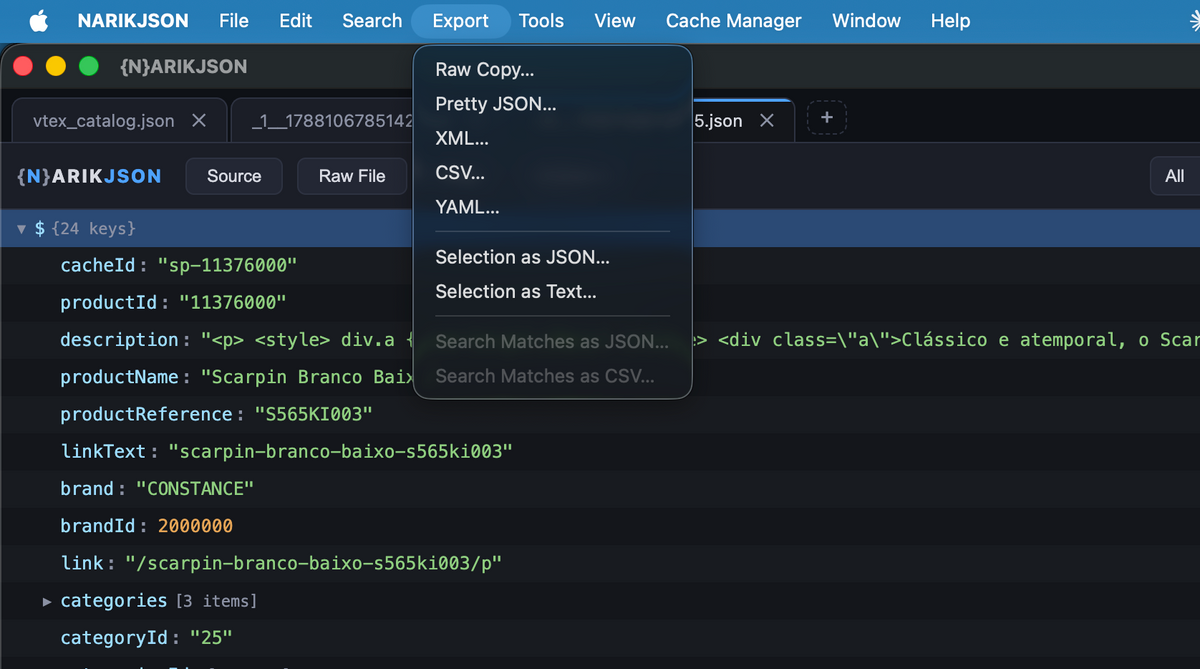Image resolution: width=1200 pixels, height=669 pixels.
Task: Select Selection as Text... menu item
Action: 553,292
